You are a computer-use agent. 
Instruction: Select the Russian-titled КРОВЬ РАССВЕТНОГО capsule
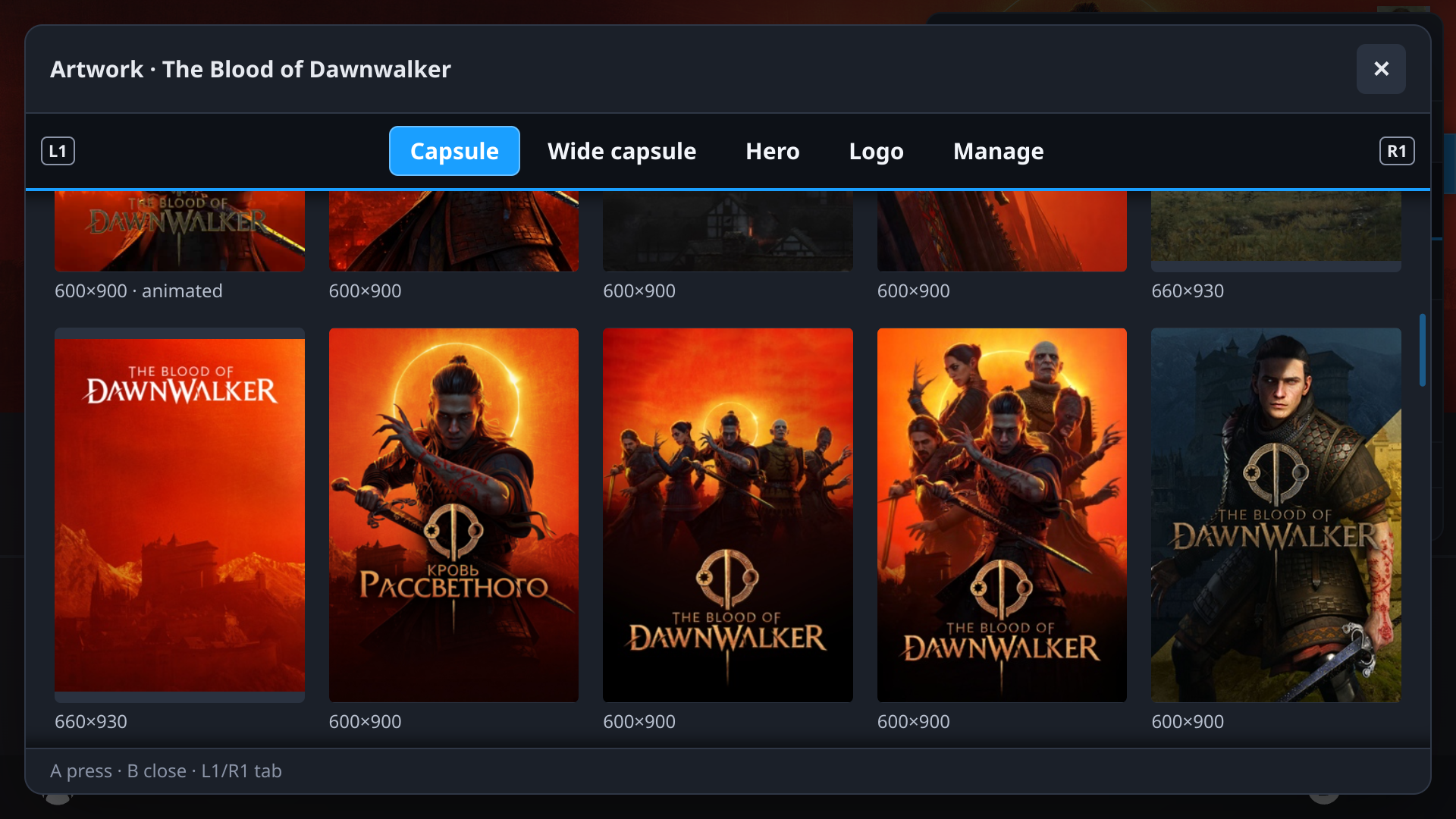coord(453,515)
